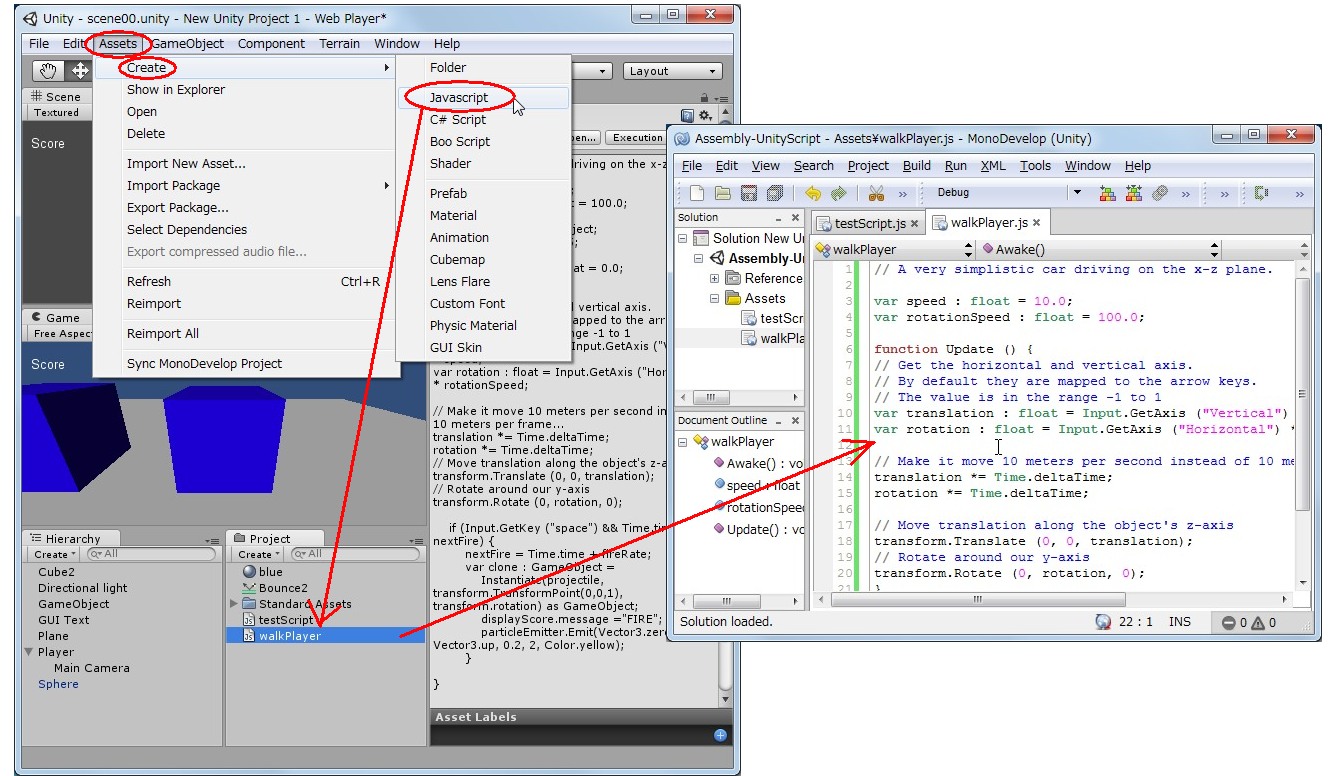Expand the Standard Assets folder
The width and height of the screenshot is (1330, 776).
234,604
